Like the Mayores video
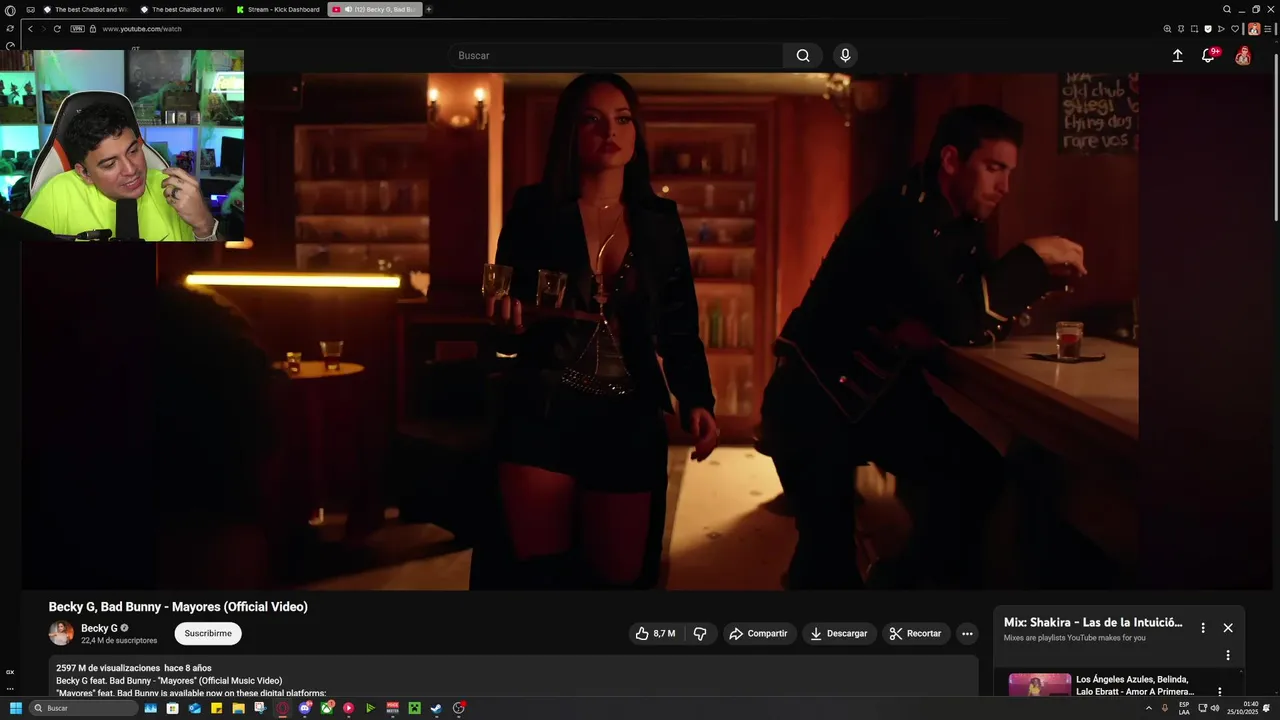The image size is (1280, 720). 656,633
